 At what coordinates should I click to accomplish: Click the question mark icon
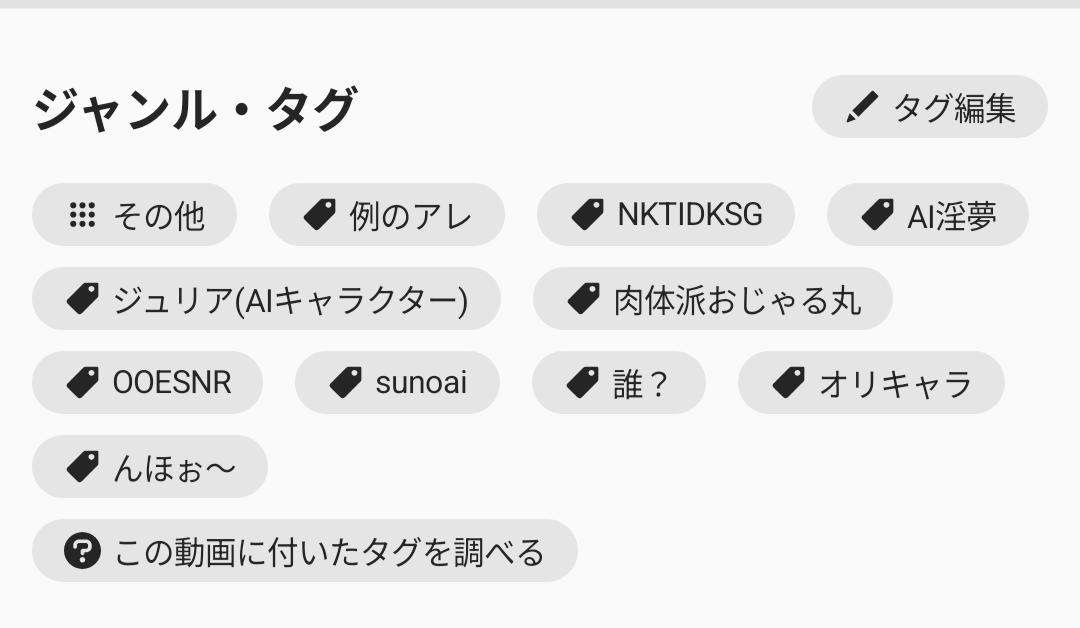coord(83,551)
